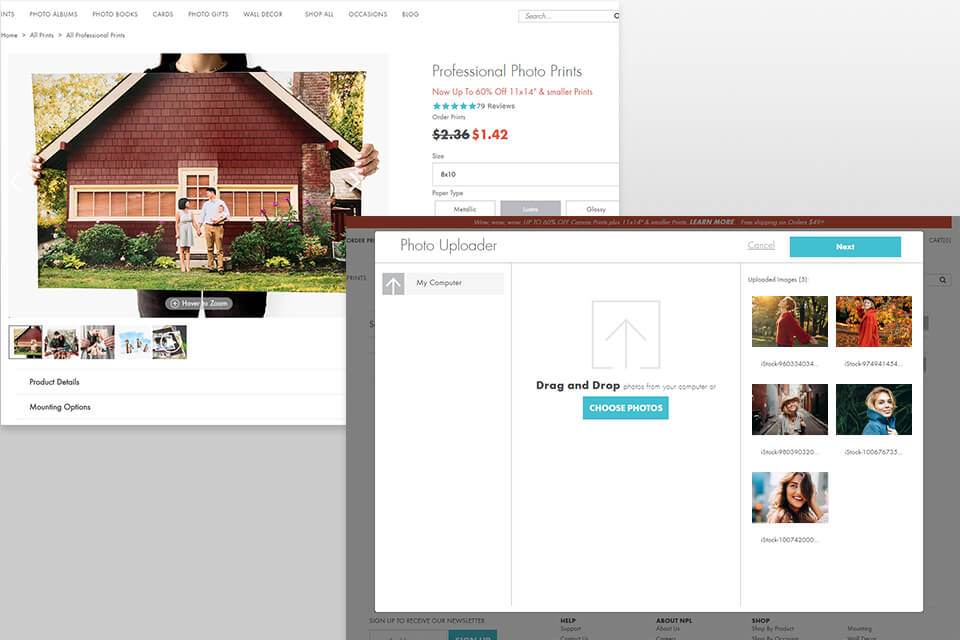Select the red house product thumbnail

tap(25, 342)
